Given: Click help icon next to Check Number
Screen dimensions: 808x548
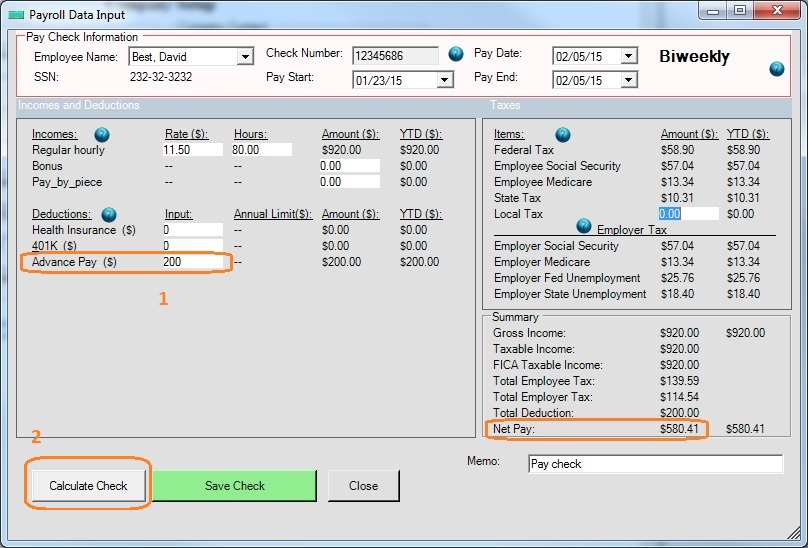Looking at the screenshot, I should pyautogui.click(x=456, y=54).
